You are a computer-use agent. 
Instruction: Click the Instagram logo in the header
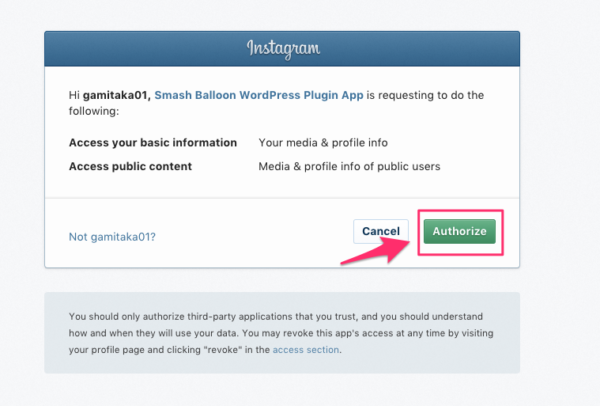click(283, 49)
